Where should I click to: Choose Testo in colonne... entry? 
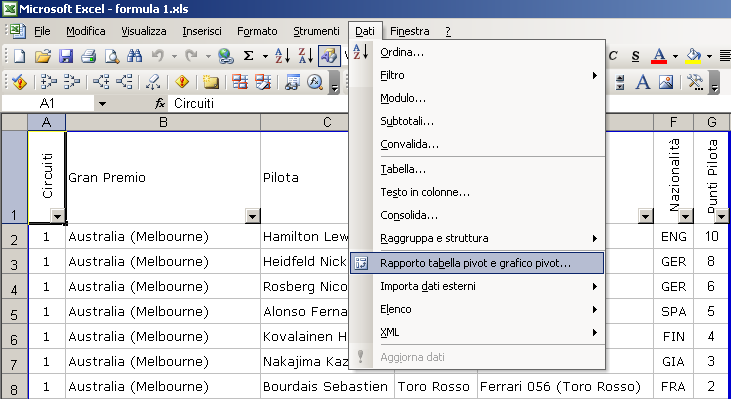tap(477, 192)
